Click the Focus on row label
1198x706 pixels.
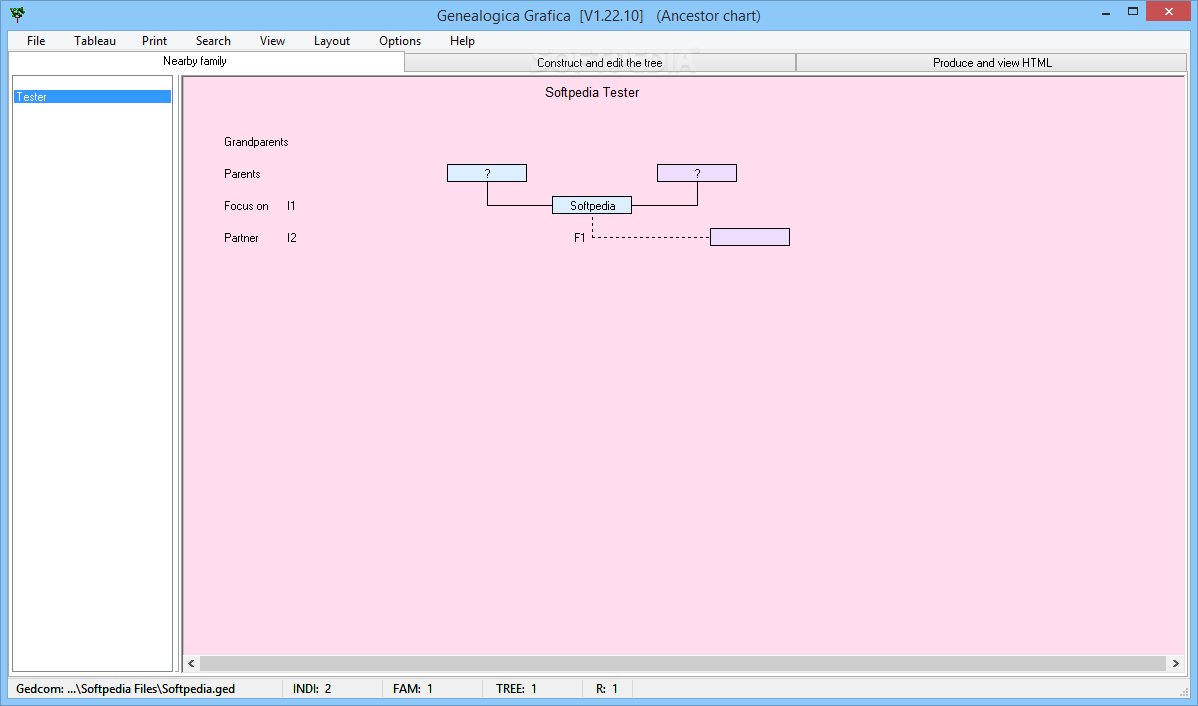pyautogui.click(x=246, y=206)
